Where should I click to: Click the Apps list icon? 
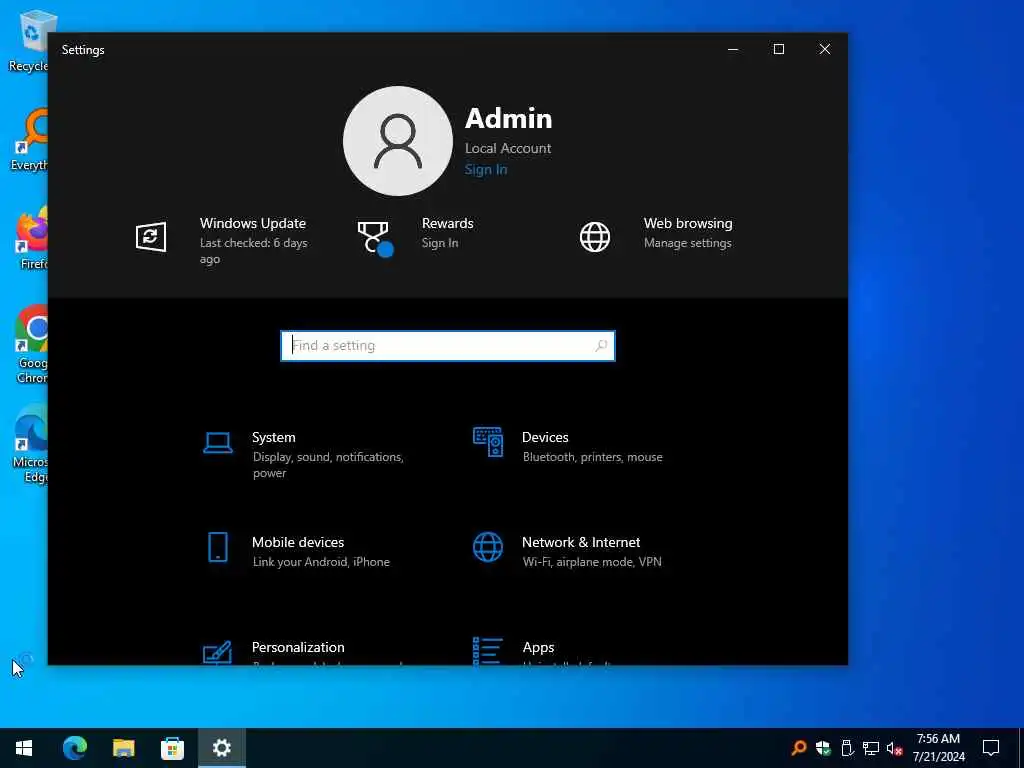[488, 652]
